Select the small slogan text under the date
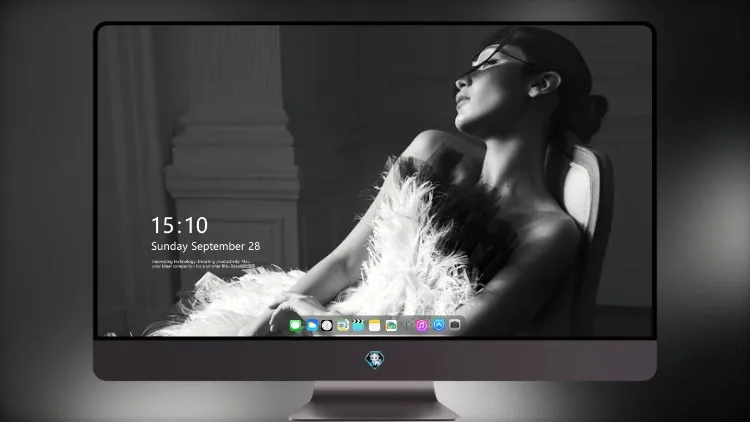 click(203, 264)
